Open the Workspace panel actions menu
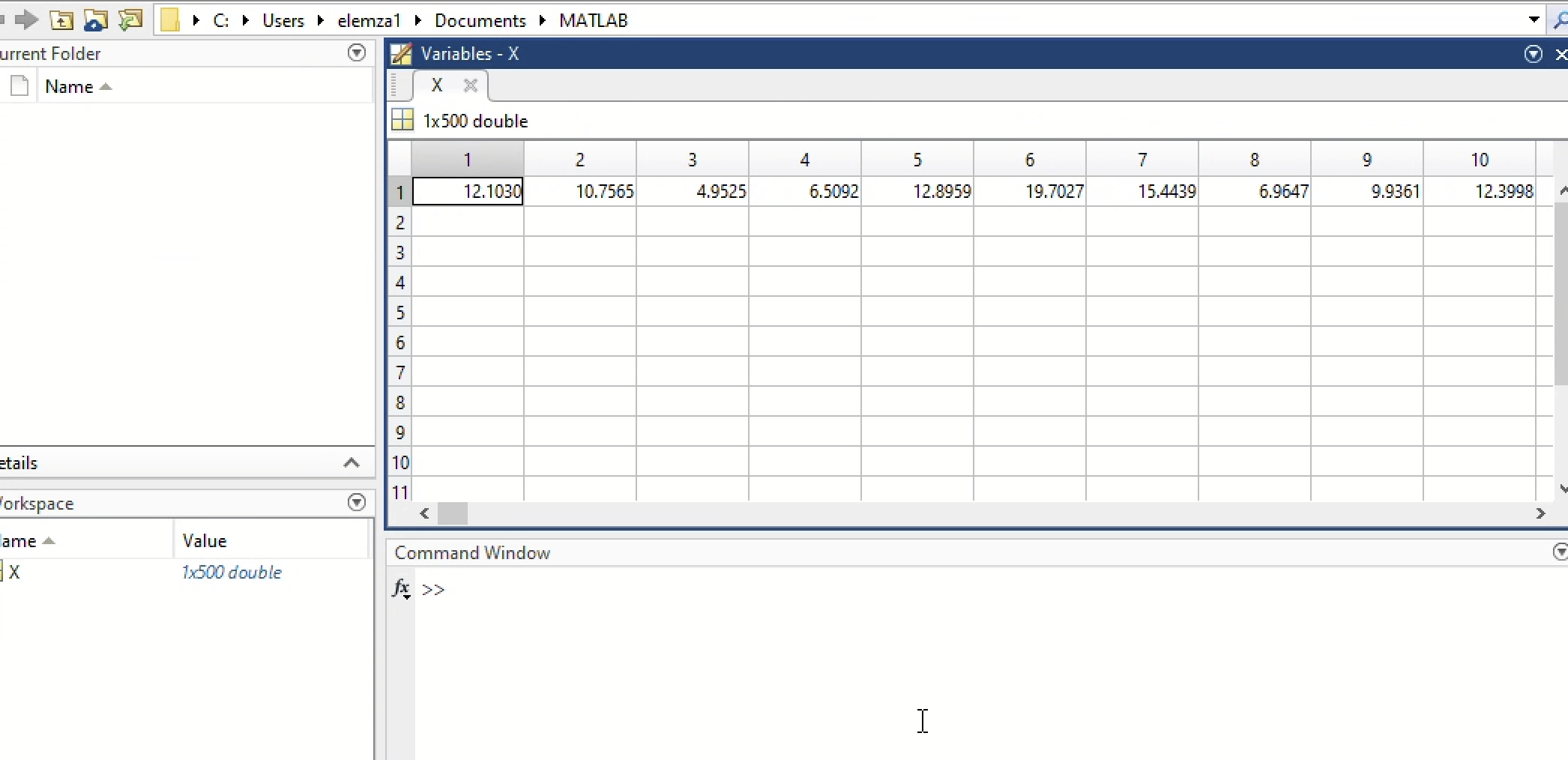The height and width of the screenshot is (760, 1568). 357,502
